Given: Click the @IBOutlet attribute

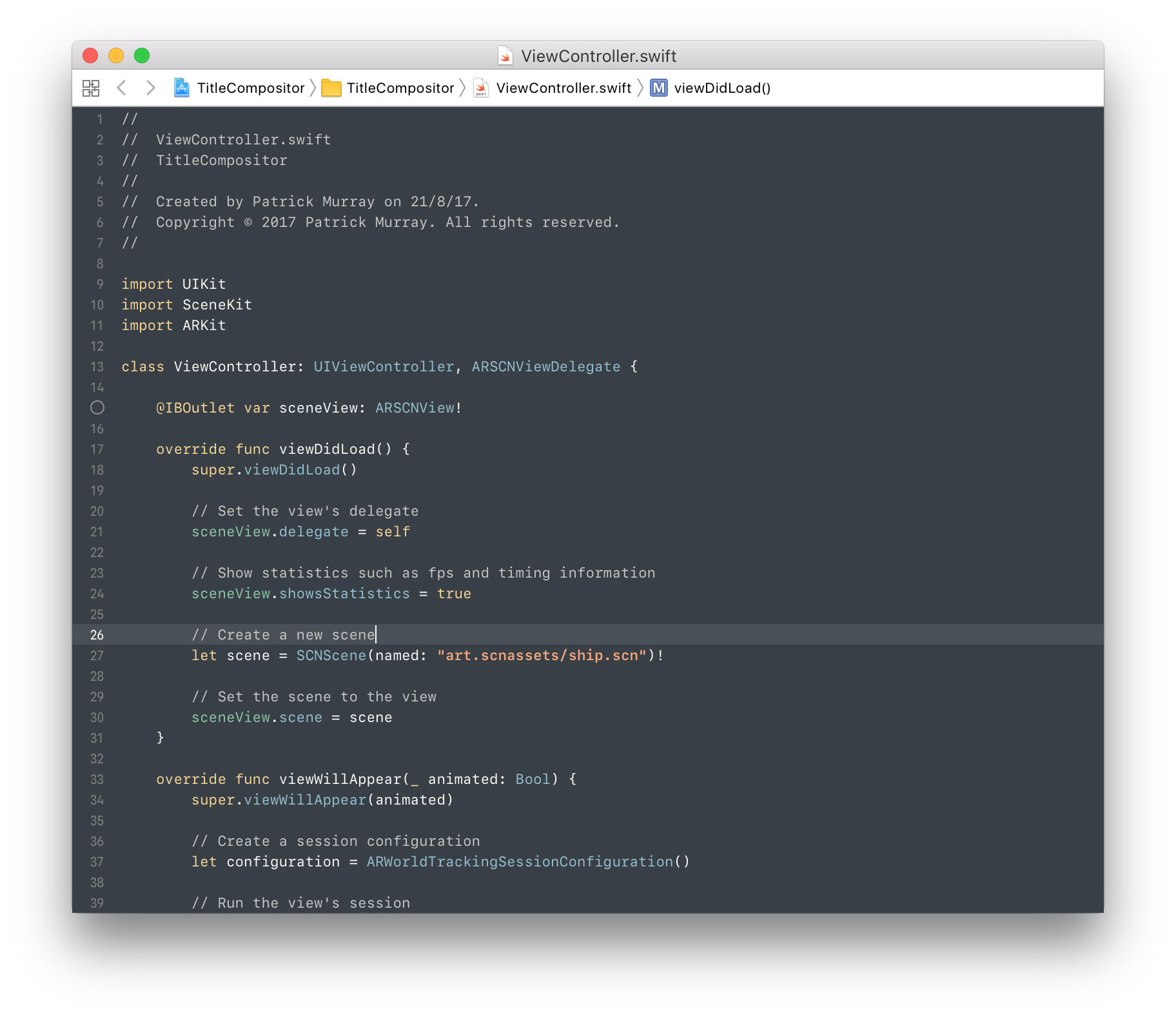Looking at the screenshot, I should [195, 408].
